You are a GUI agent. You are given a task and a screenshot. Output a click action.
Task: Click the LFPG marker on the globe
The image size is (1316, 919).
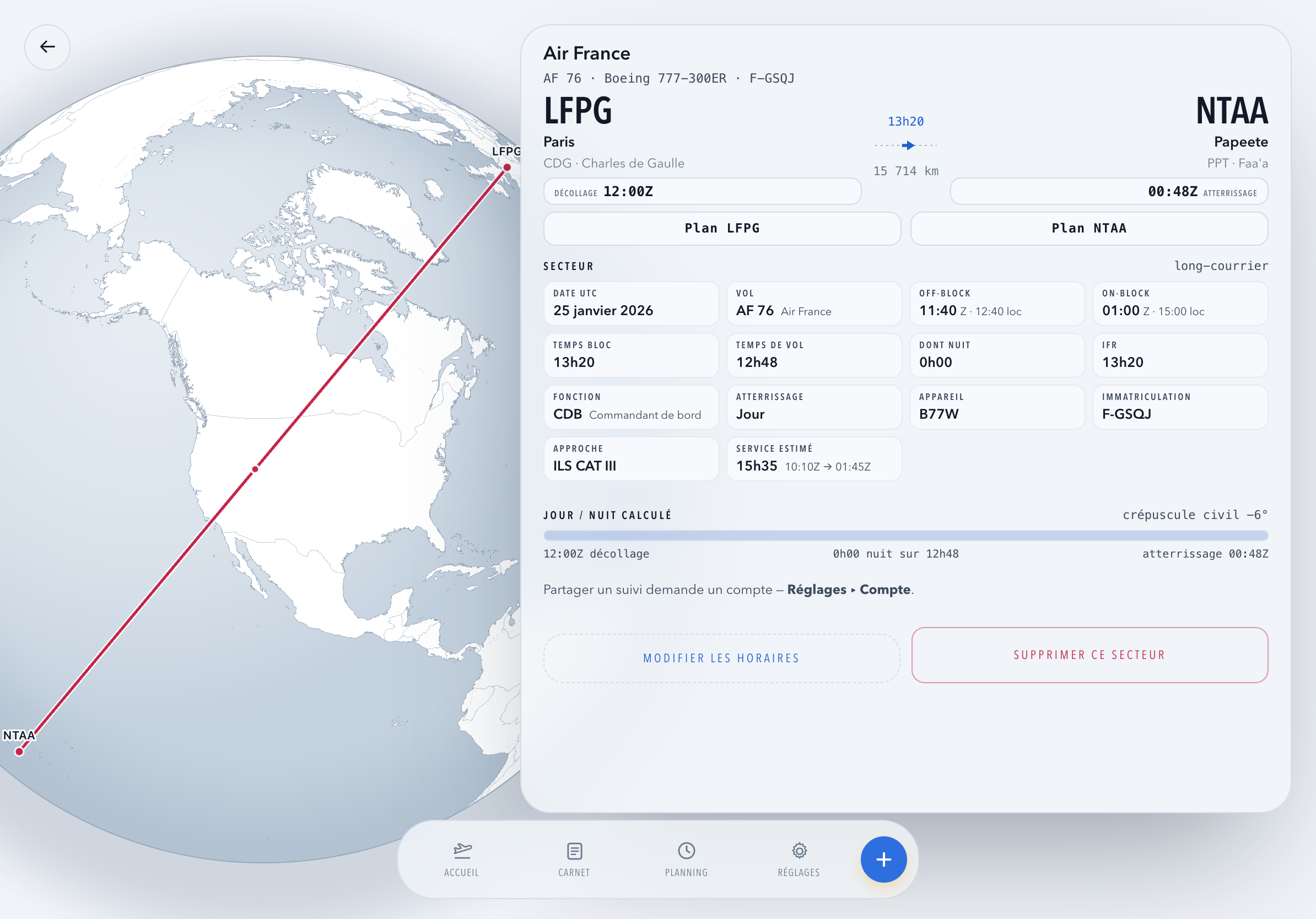pyautogui.click(x=507, y=167)
